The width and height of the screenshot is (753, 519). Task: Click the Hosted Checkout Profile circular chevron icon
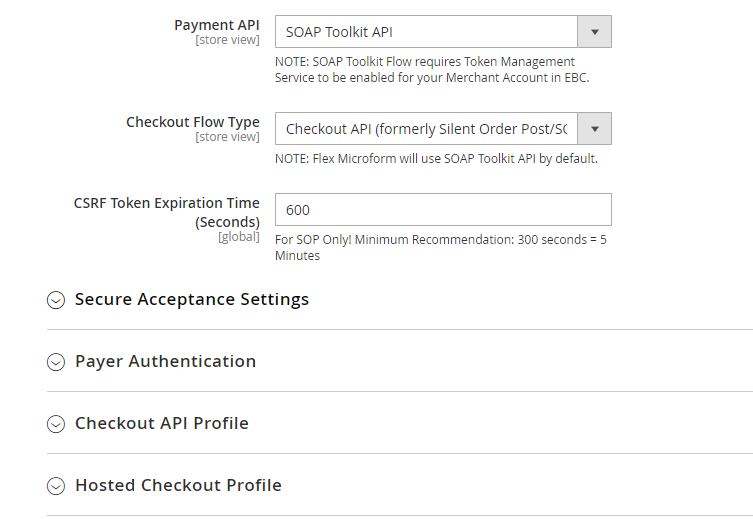pyautogui.click(x=56, y=486)
